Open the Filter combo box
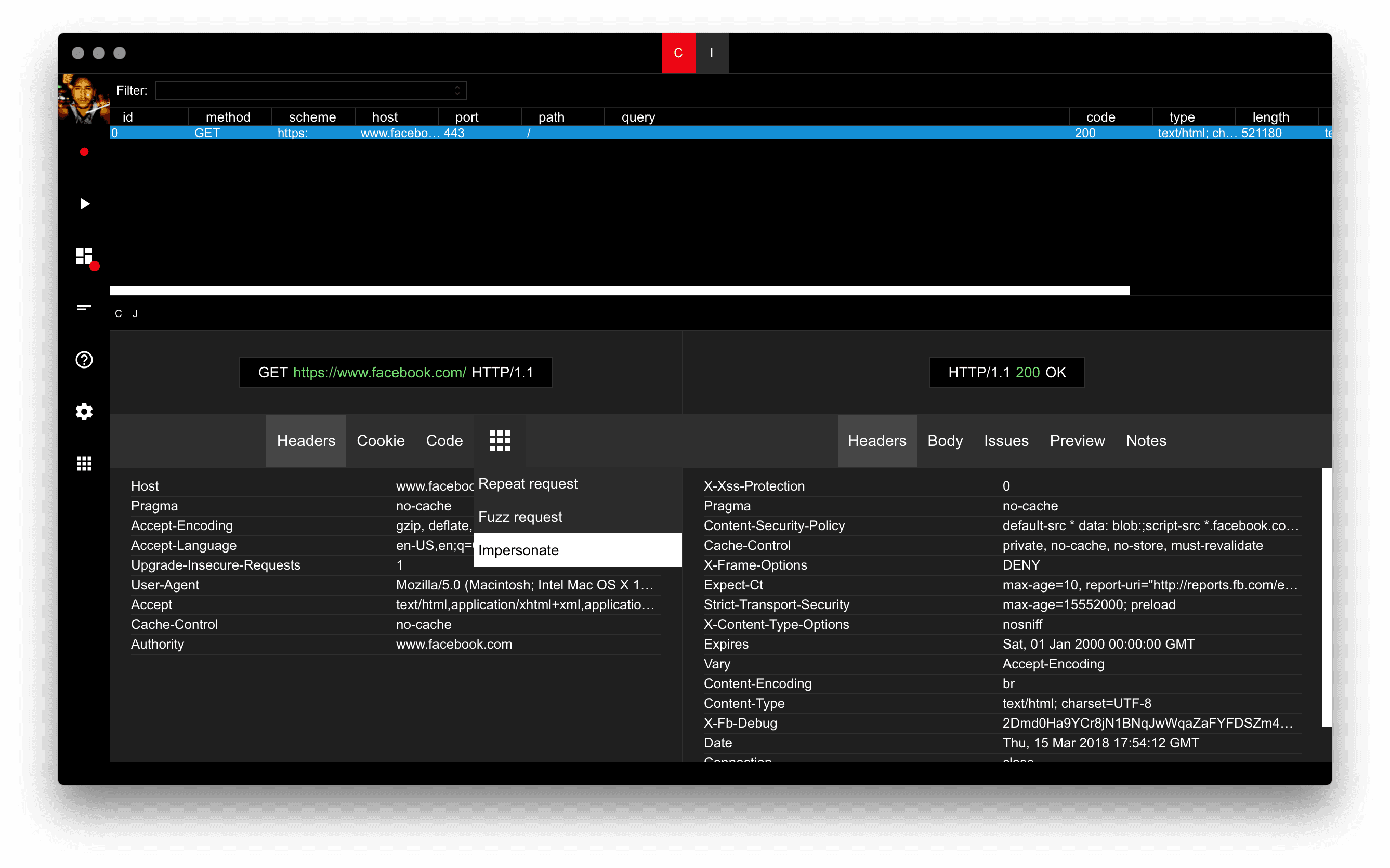 point(311,90)
